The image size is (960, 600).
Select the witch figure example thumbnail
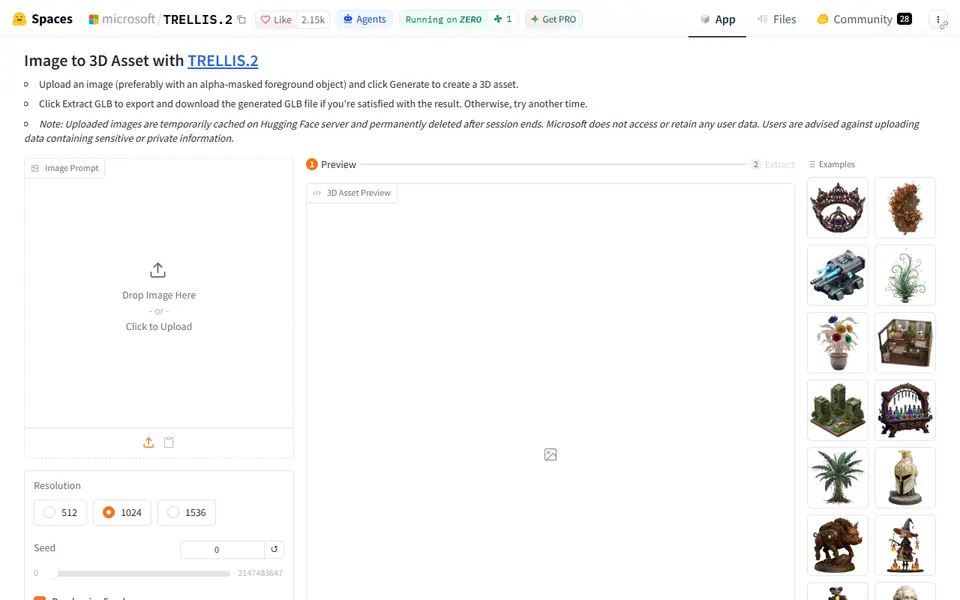(905, 545)
